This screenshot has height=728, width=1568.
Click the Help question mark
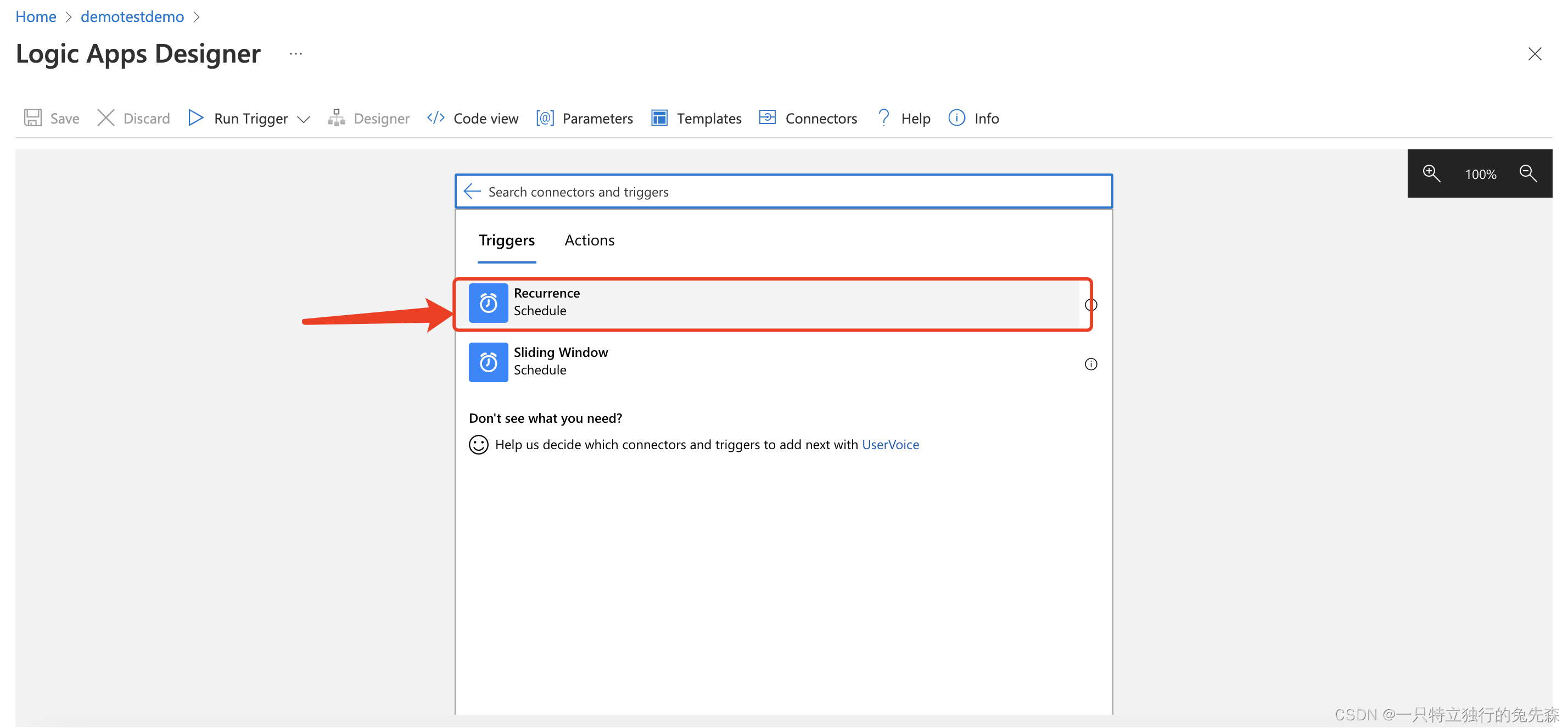click(884, 117)
